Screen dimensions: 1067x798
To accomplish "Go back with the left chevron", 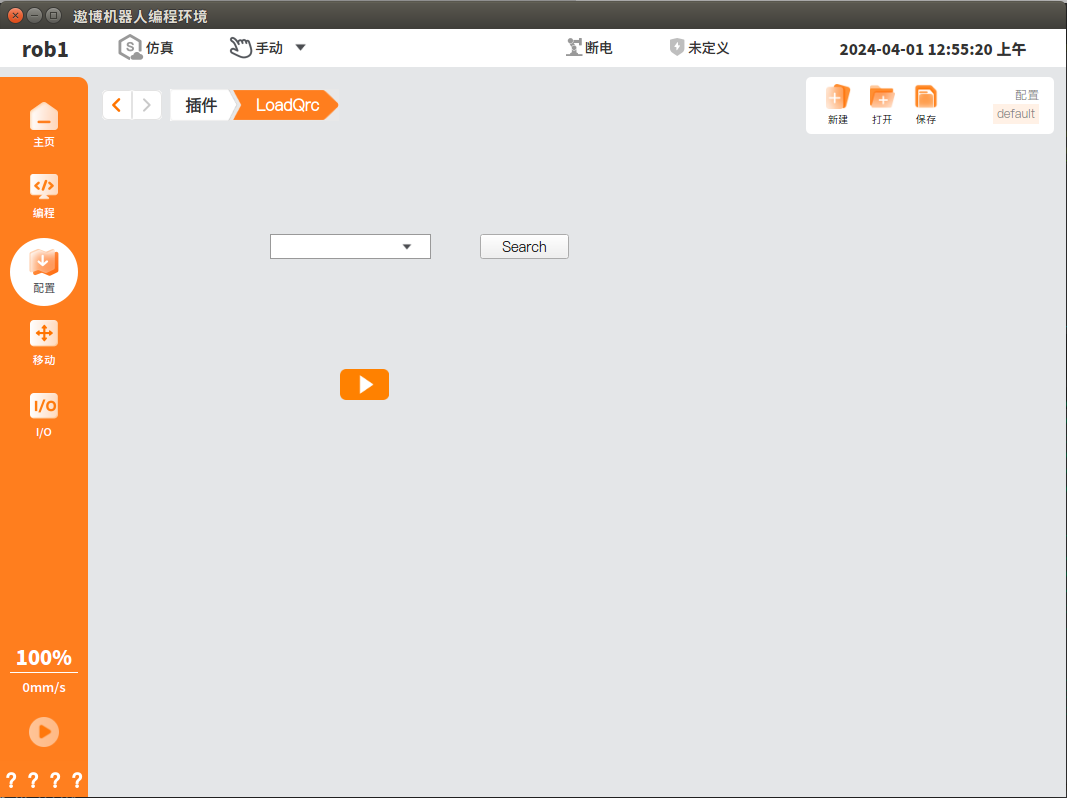I will click(x=117, y=105).
